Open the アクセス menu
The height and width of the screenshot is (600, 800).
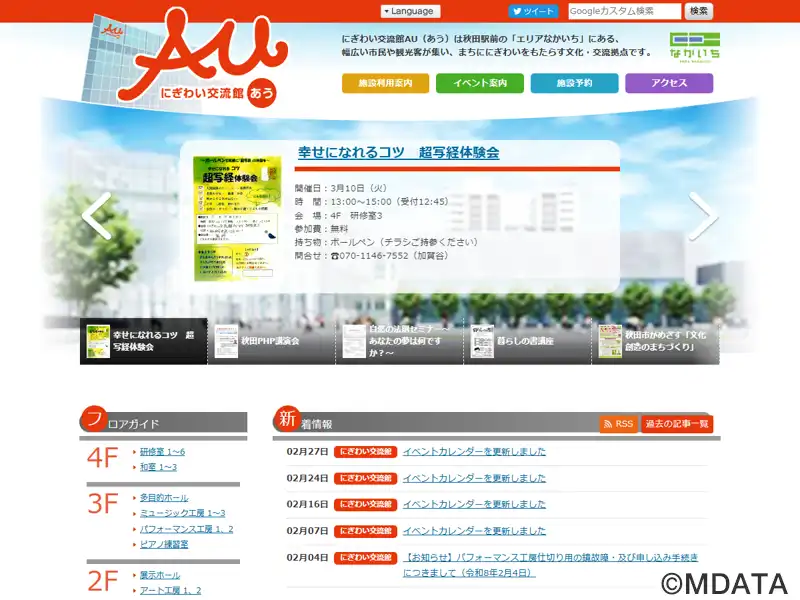669,83
